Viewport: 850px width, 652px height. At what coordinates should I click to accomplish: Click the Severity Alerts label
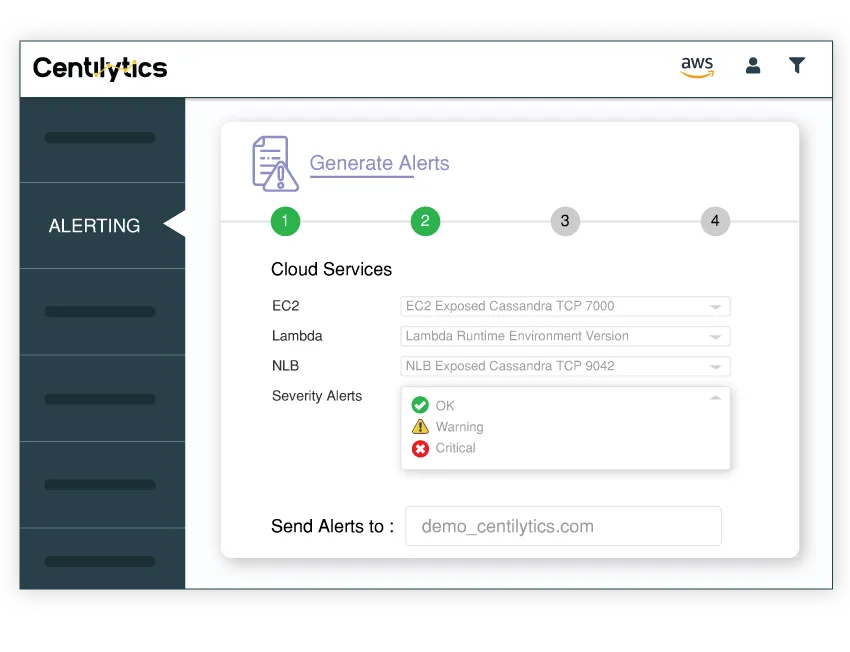[317, 396]
